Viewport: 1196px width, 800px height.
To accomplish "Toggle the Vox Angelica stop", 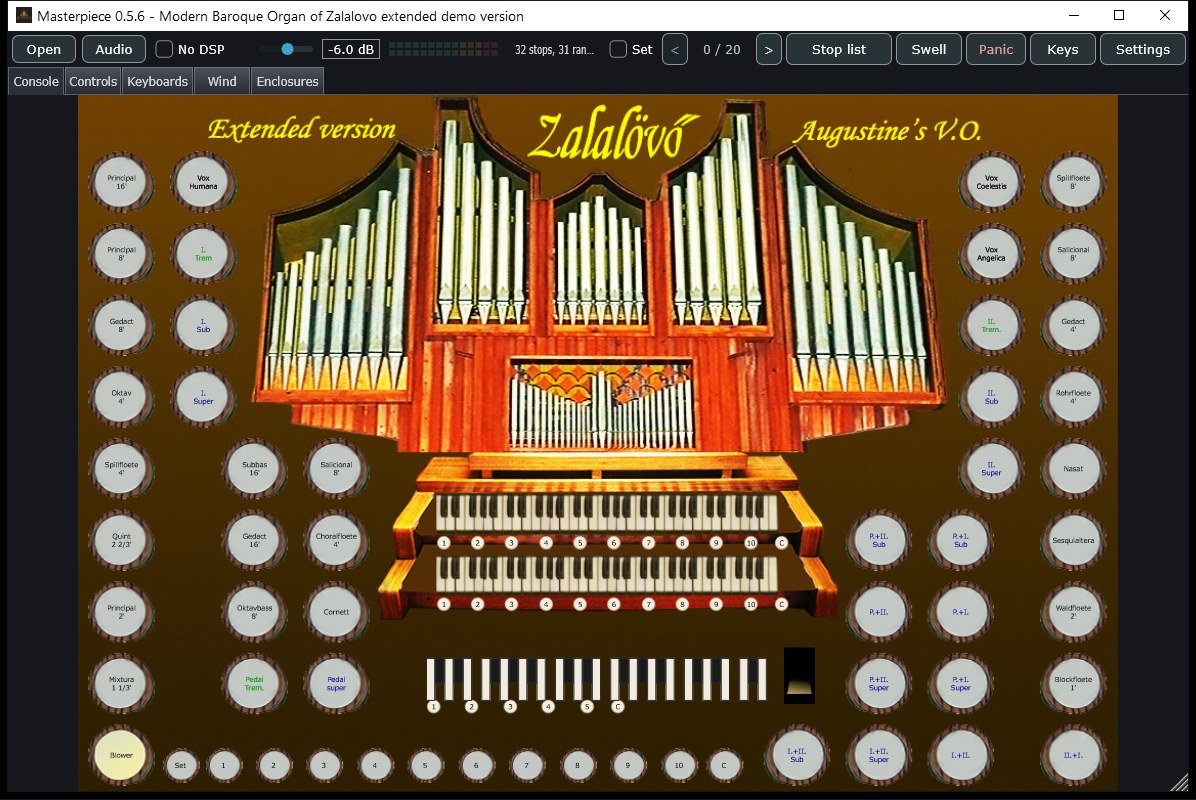I will click(x=992, y=254).
